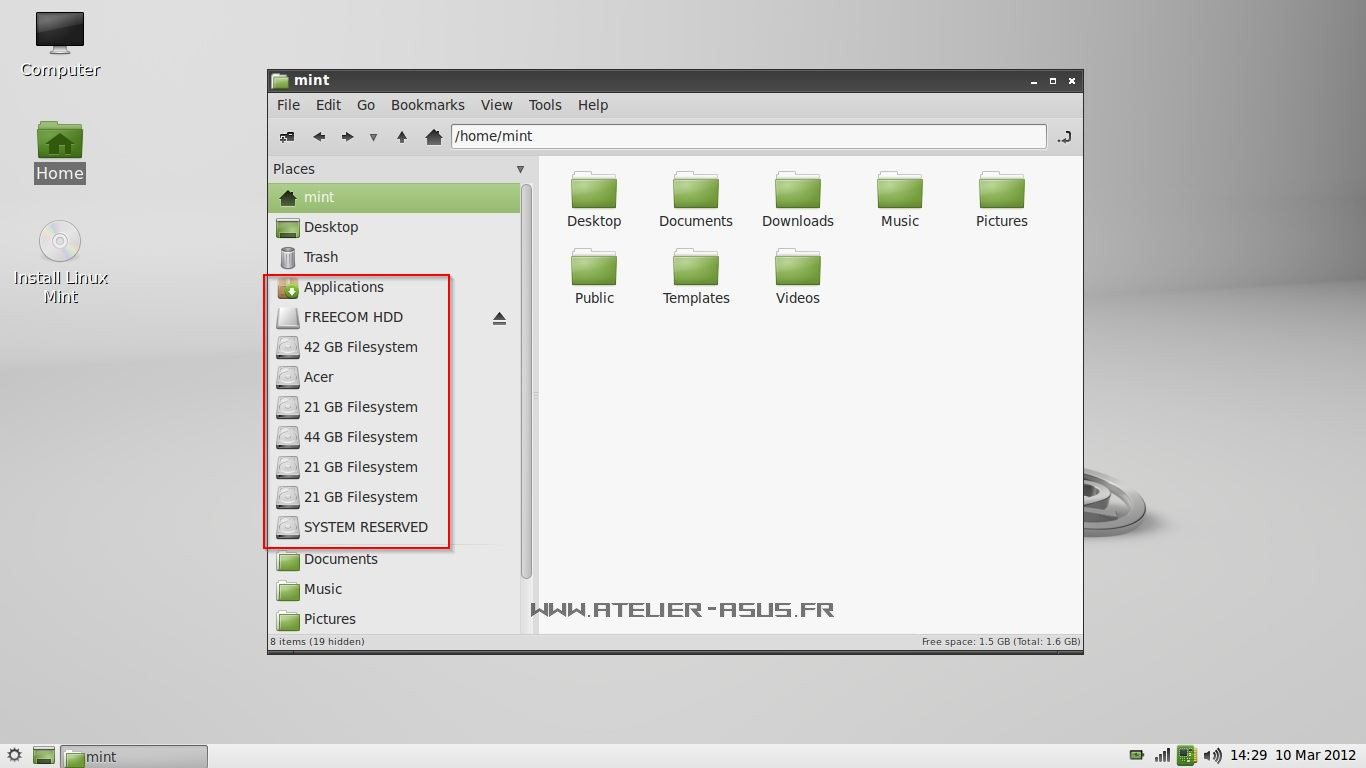Screen dimensions: 1366x768
Task: Open the File menu
Action: pos(288,105)
